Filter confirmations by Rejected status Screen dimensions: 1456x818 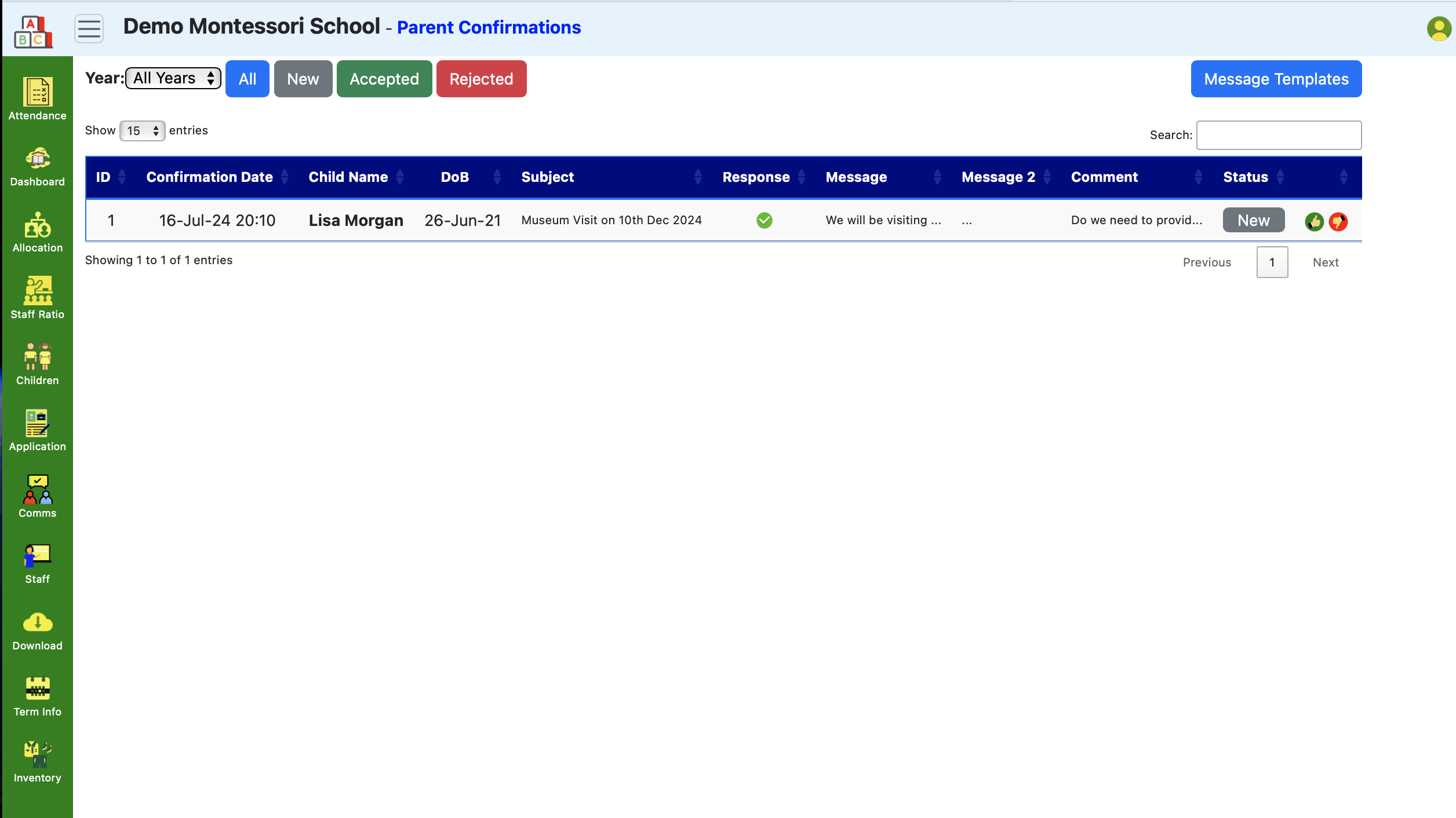(x=482, y=78)
